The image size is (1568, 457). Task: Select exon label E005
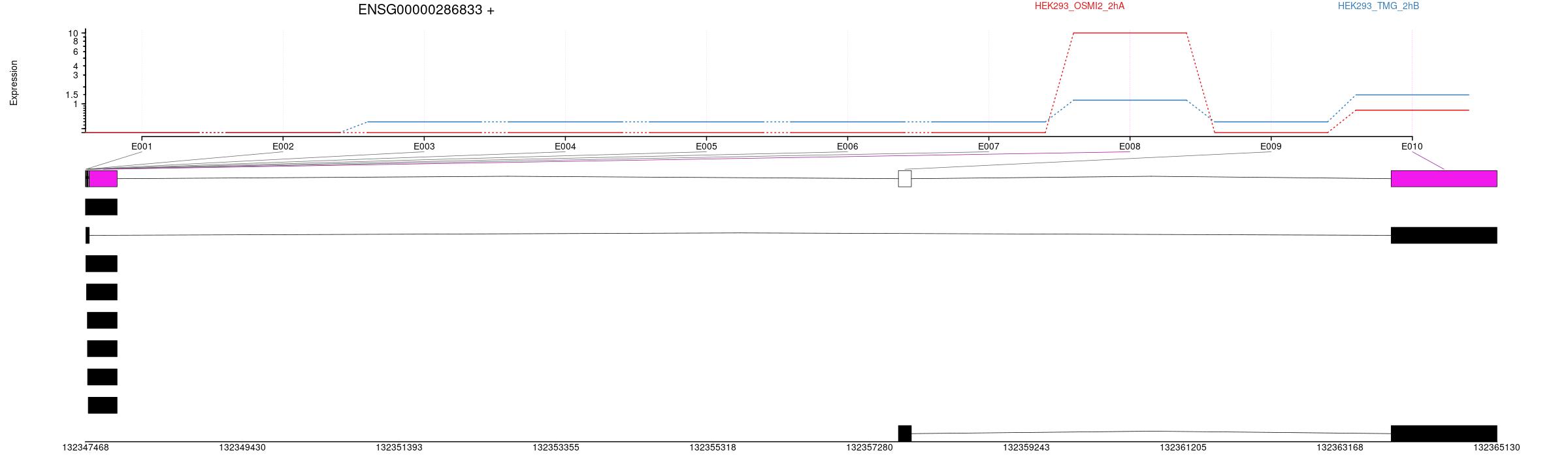(706, 147)
